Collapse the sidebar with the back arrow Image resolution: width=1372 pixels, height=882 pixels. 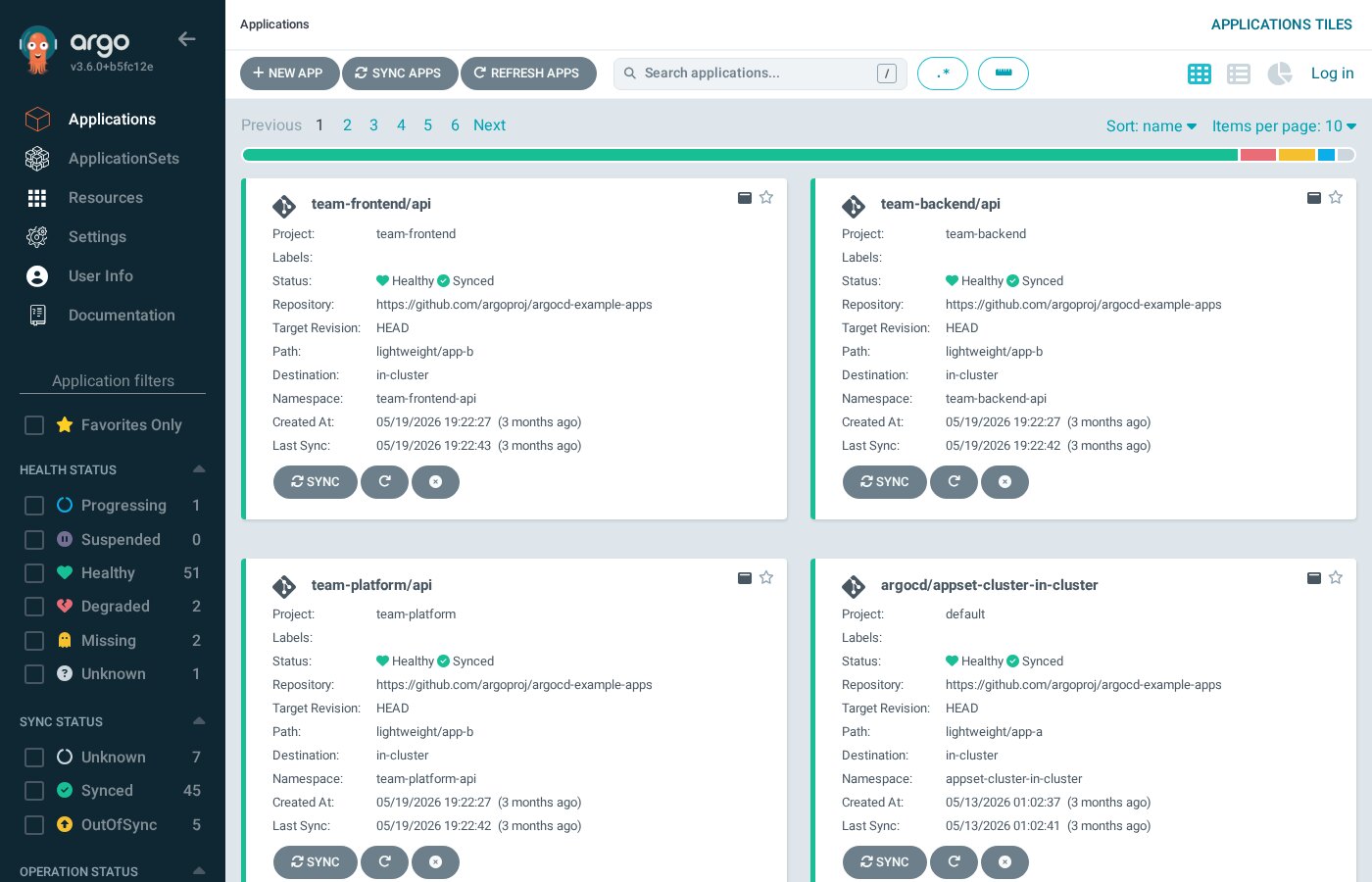[186, 39]
